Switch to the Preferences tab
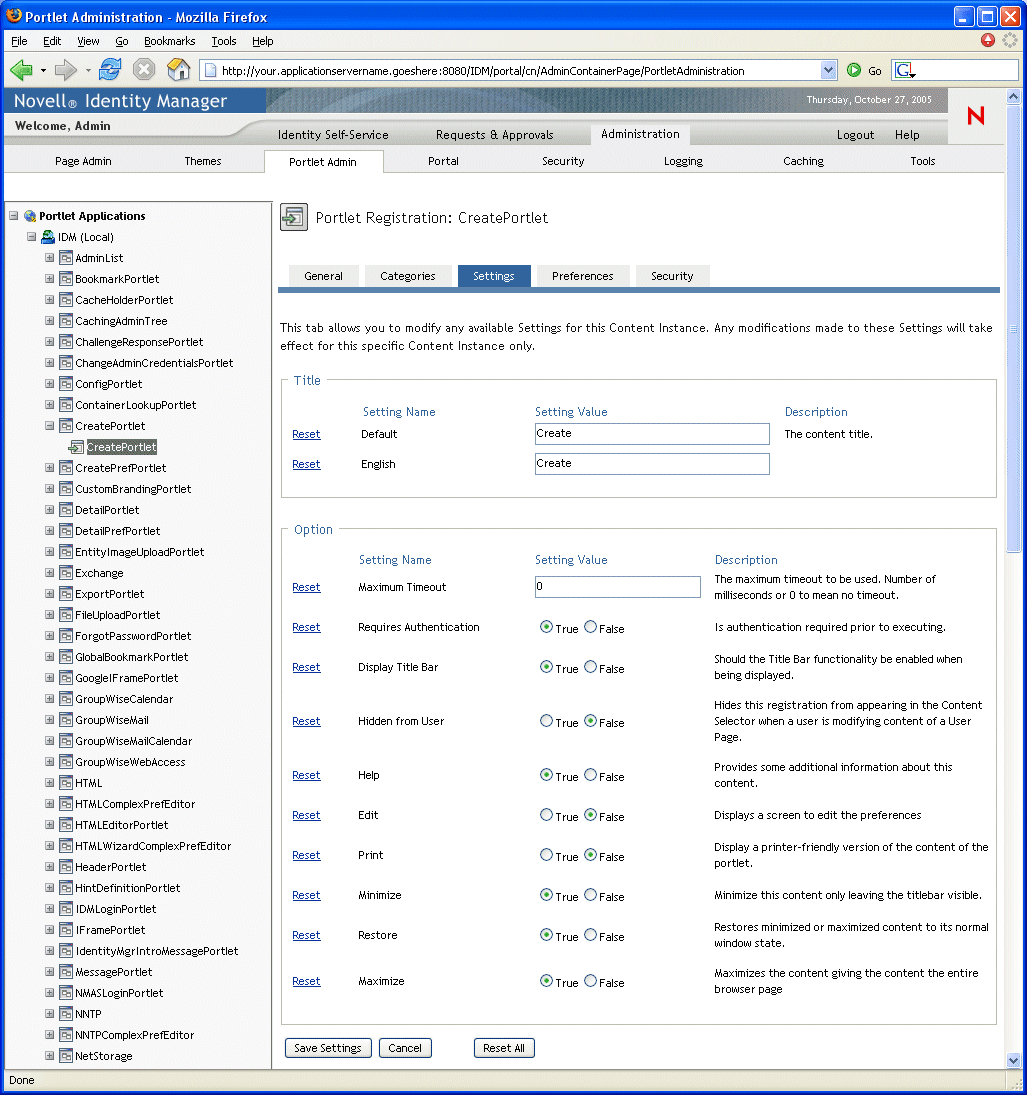 click(582, 276)
